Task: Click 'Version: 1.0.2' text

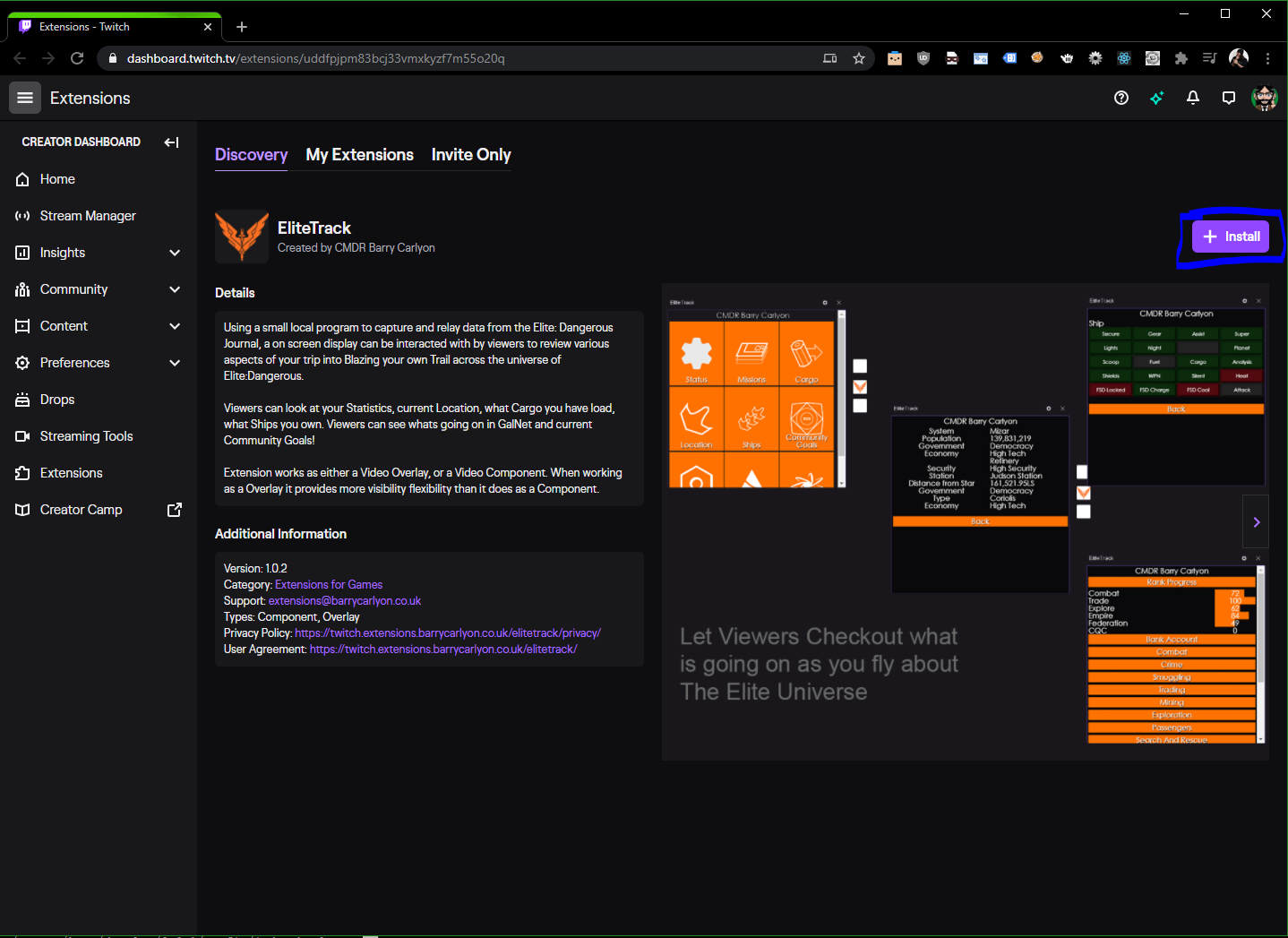Action: 255,569
